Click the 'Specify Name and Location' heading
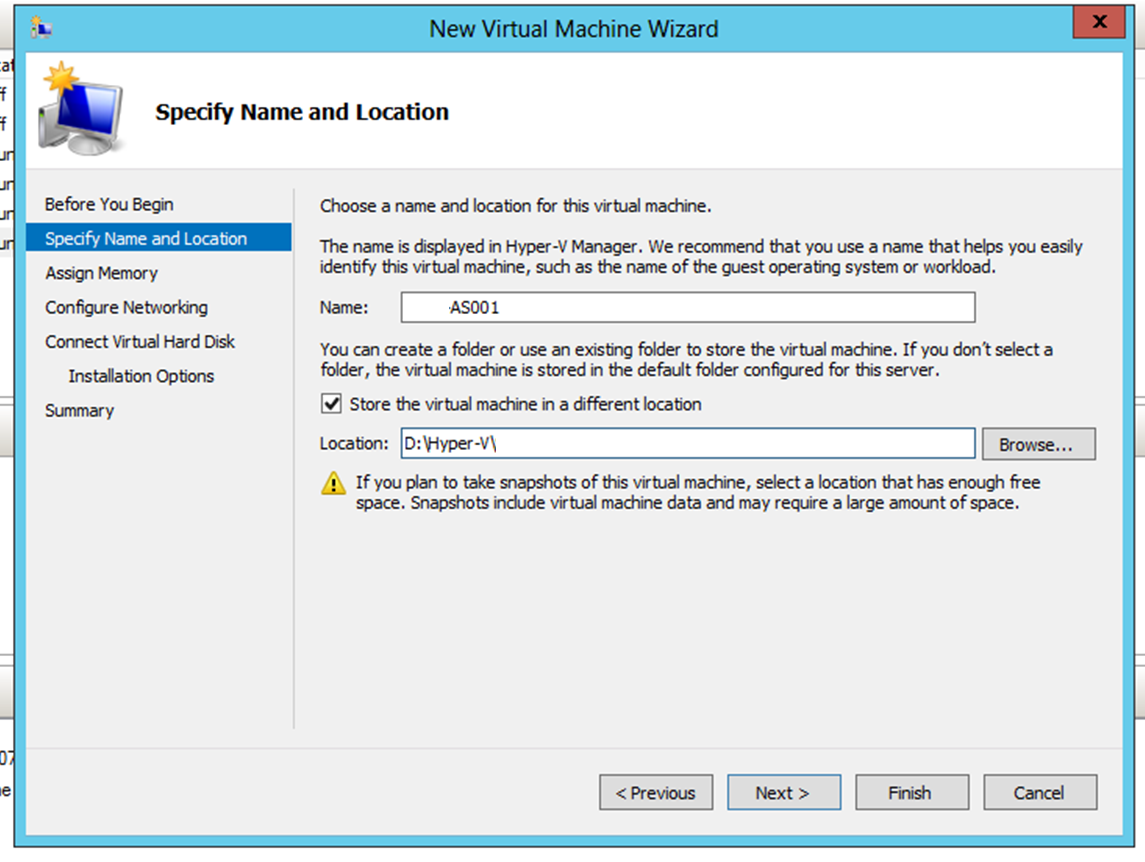 coord(302,112)
